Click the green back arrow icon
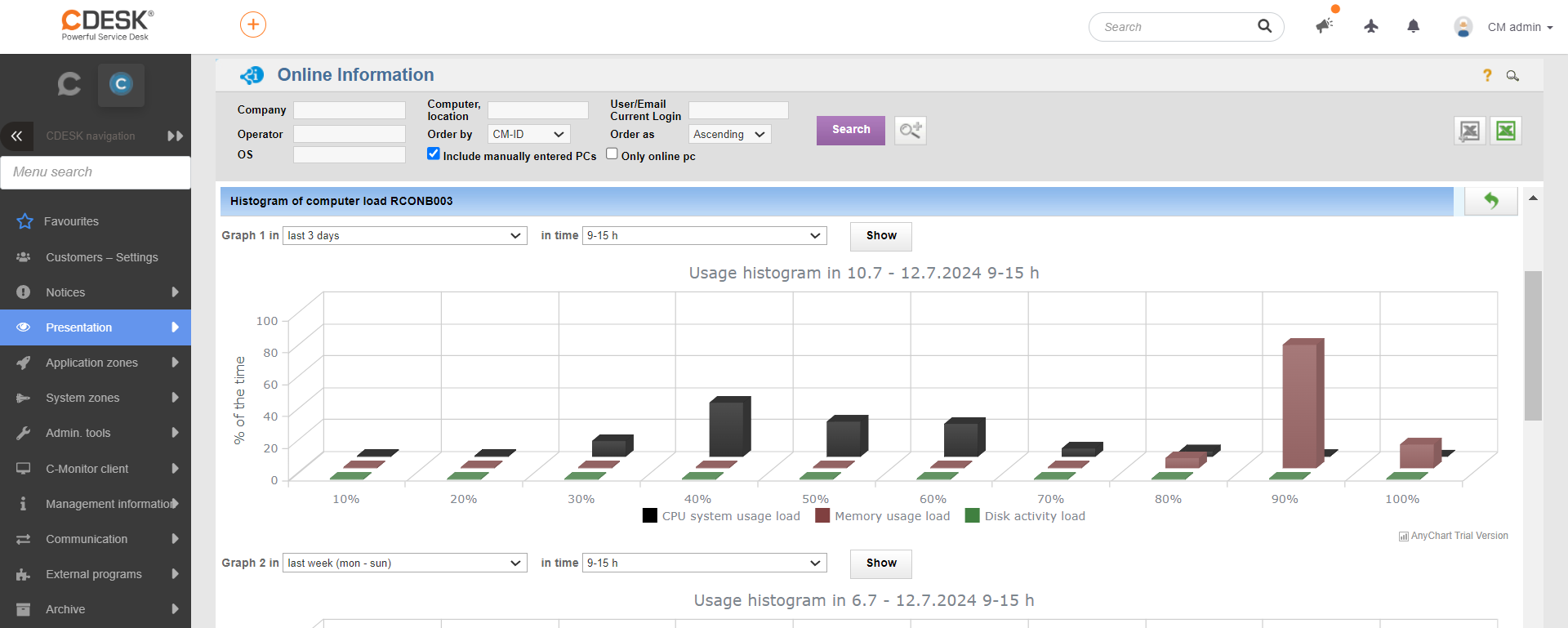This screenshot has height=628, width=1568. (1491, 201)
